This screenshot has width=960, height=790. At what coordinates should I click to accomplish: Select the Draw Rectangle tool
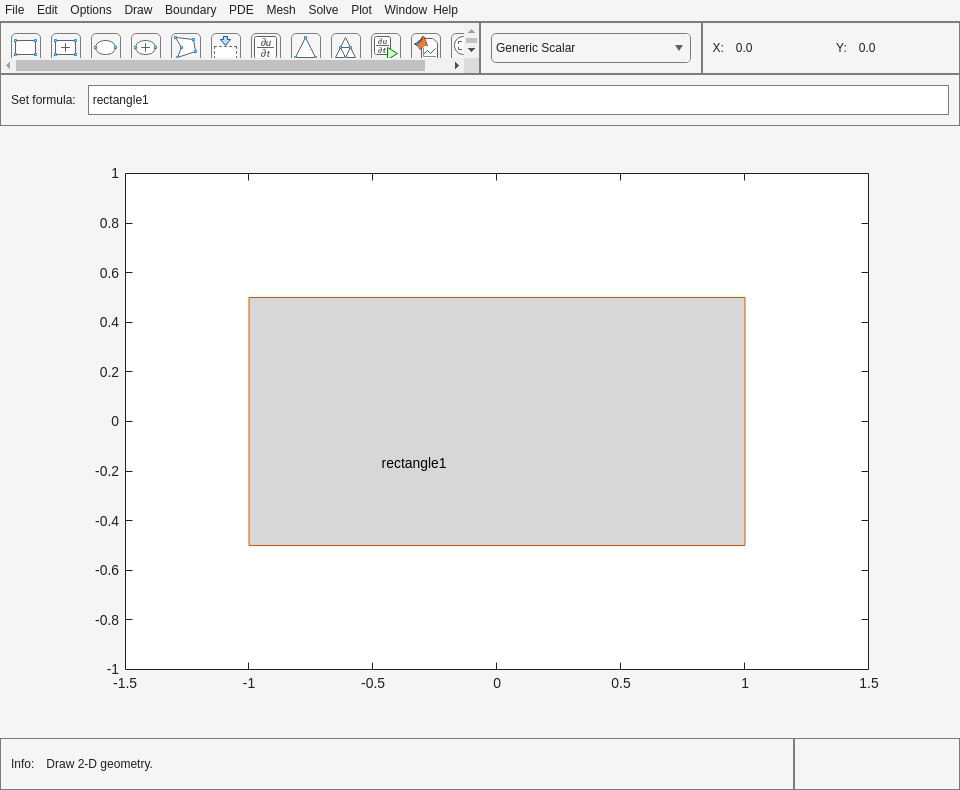[26, 47]
